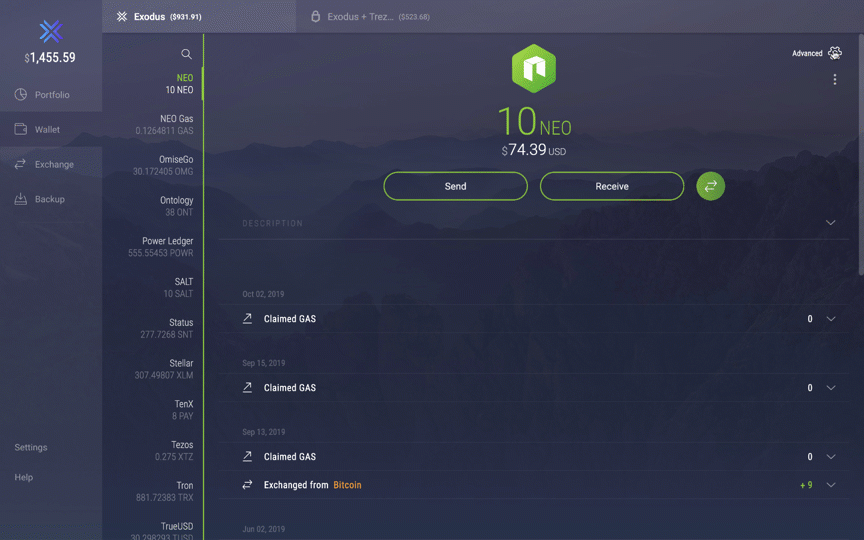The image size is (864, 540).
Task: Click the 10 NEO balance heading
Action: [534, 122]
